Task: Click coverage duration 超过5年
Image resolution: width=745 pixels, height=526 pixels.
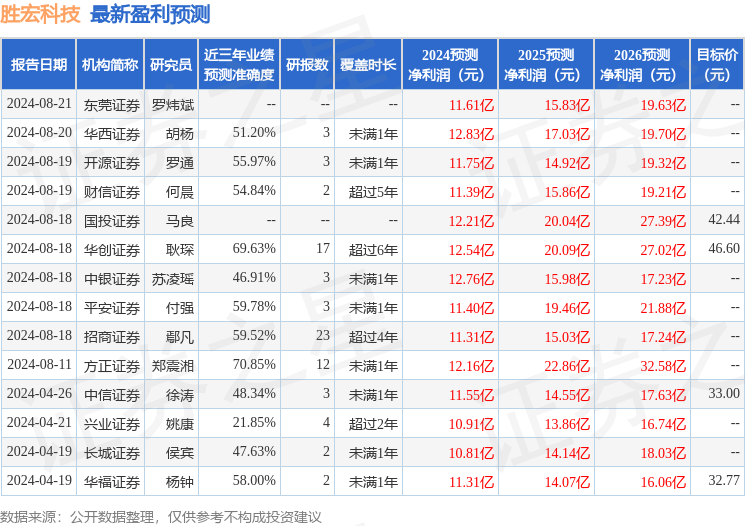Action: point(373,192)
